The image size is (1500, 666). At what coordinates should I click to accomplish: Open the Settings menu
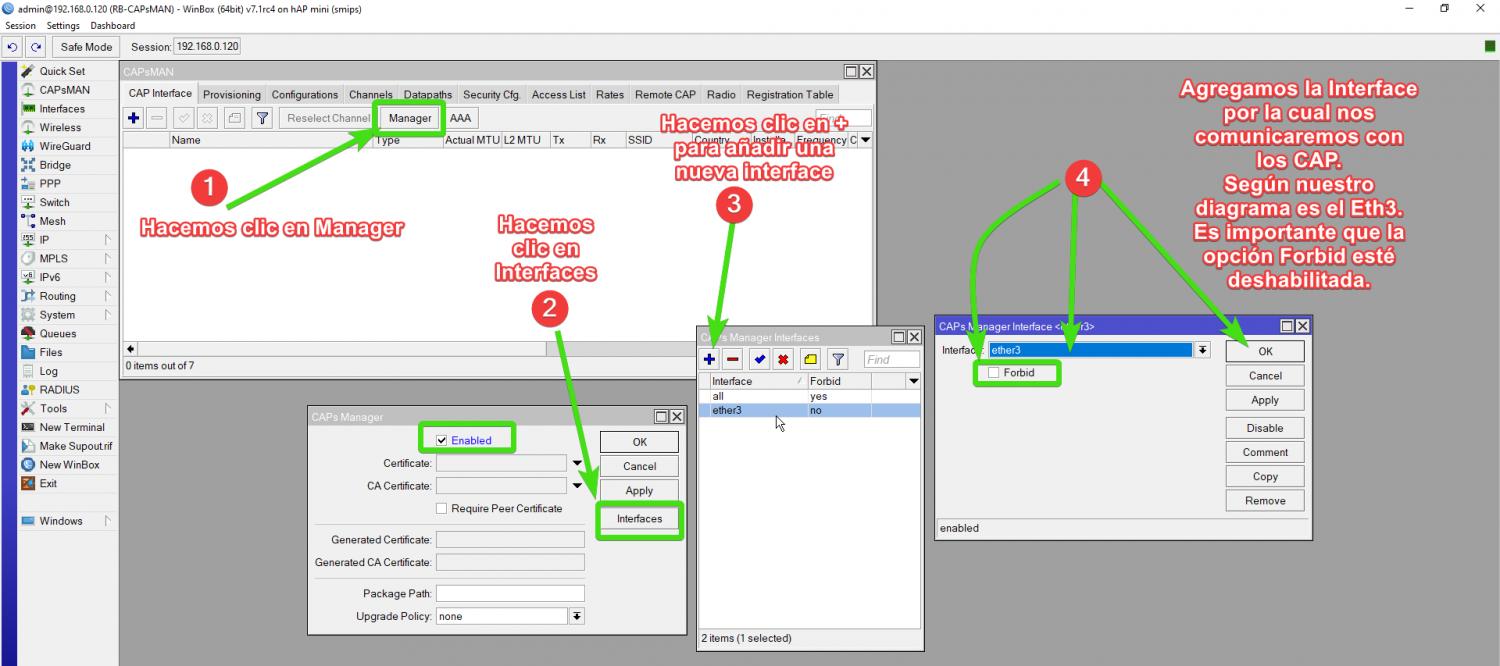63,26
